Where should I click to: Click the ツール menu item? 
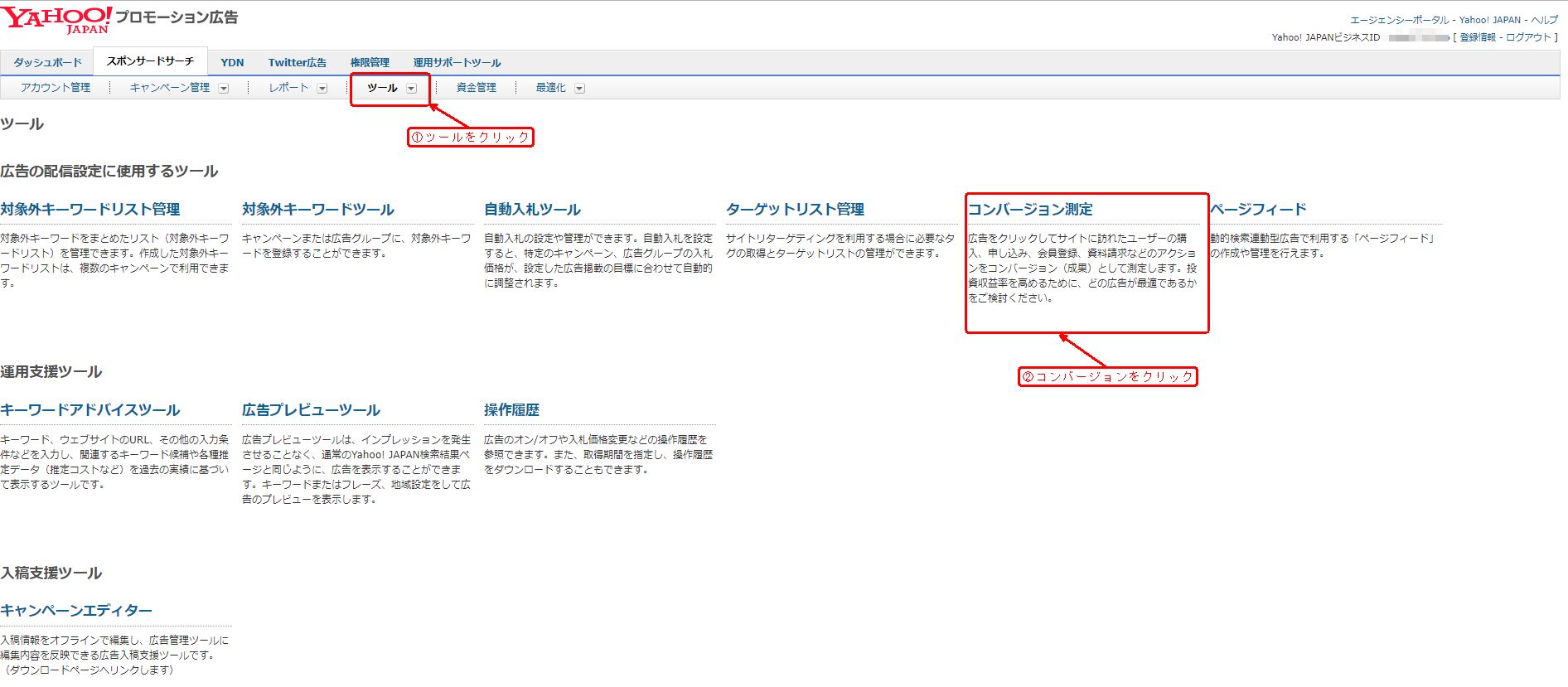coord(382,88)
